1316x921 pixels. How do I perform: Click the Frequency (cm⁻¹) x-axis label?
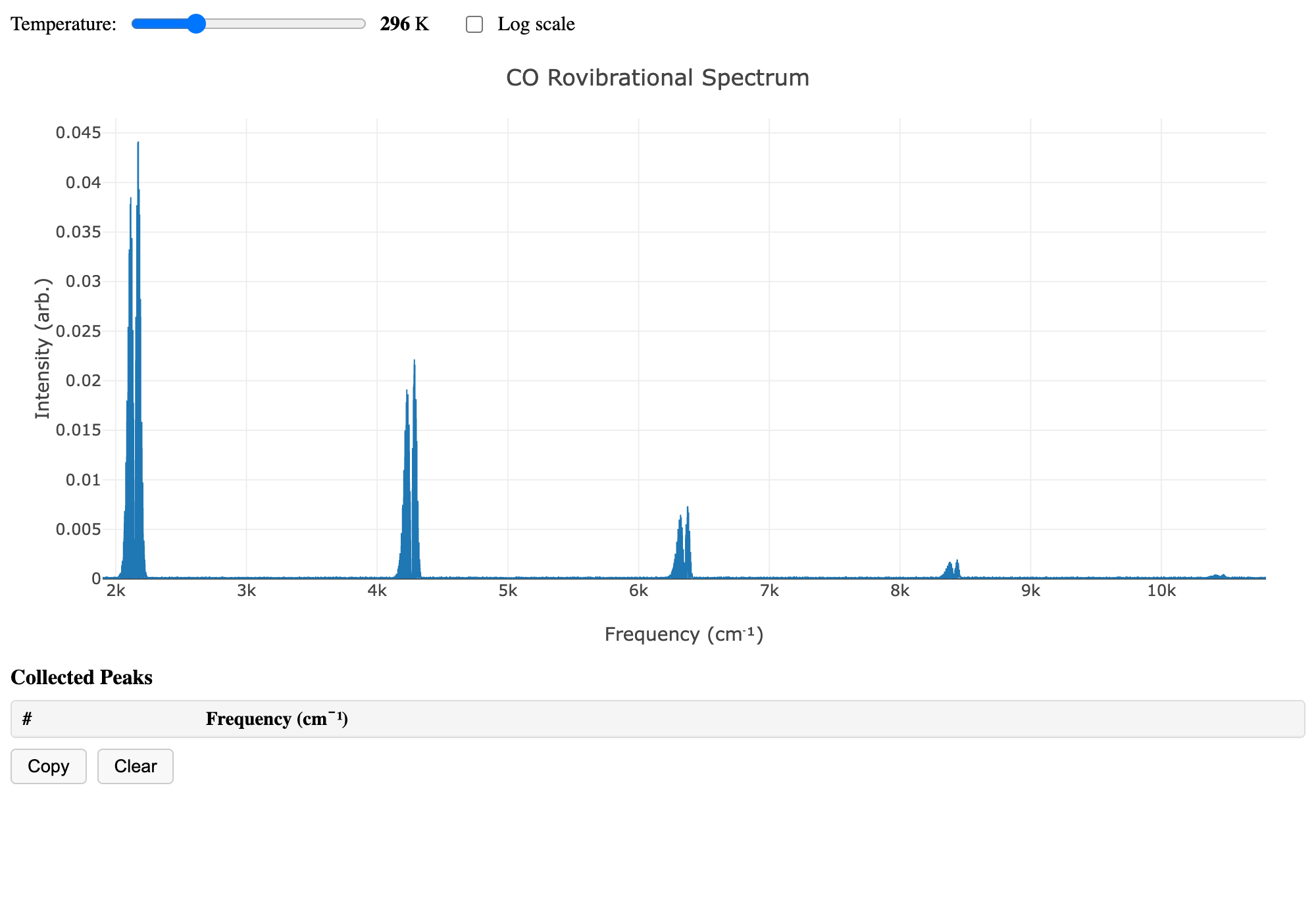point(683,634)
